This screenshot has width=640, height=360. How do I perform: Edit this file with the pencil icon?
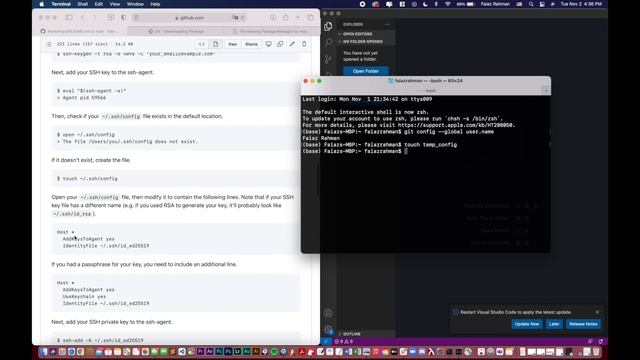(292, 44)
